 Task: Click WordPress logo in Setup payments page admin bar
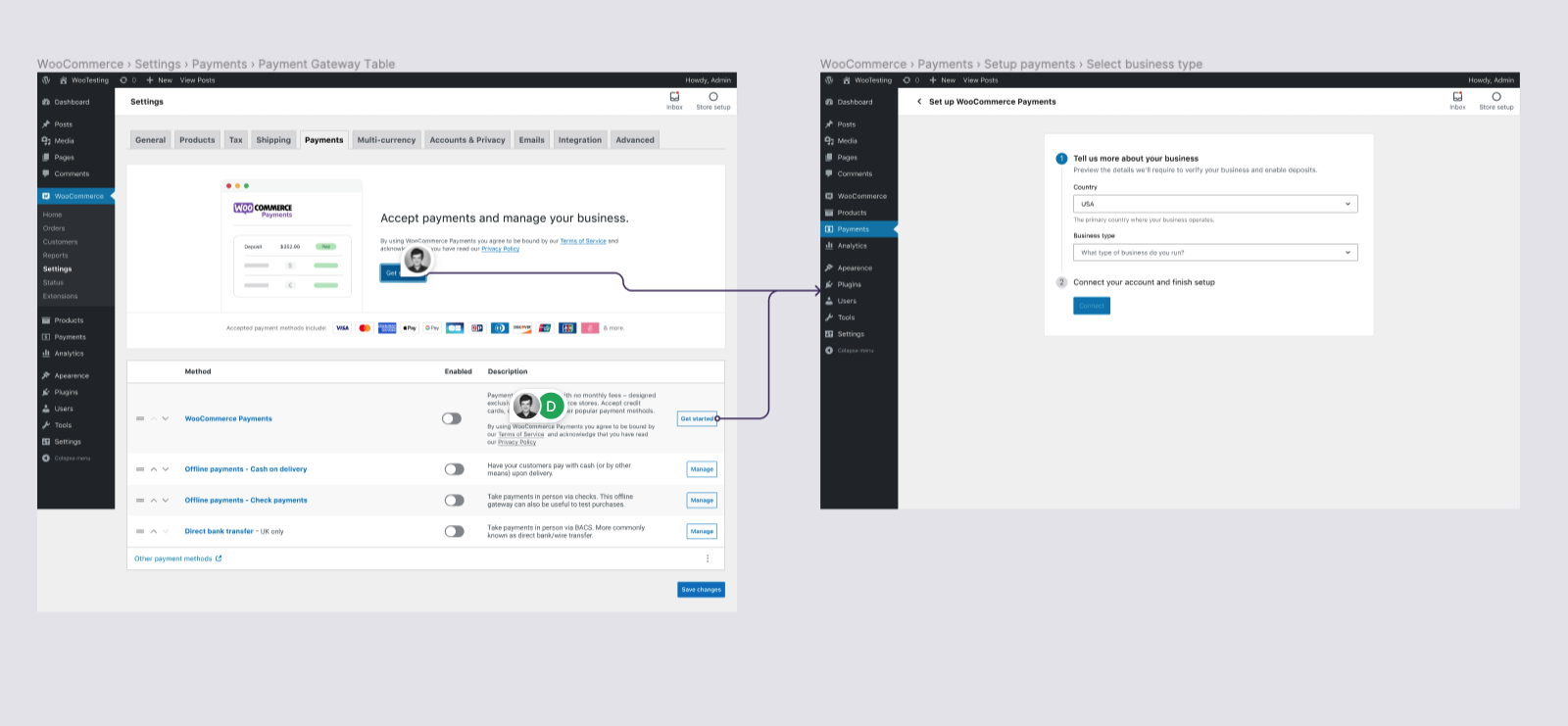pyautogui.click(x=829, y=80)
